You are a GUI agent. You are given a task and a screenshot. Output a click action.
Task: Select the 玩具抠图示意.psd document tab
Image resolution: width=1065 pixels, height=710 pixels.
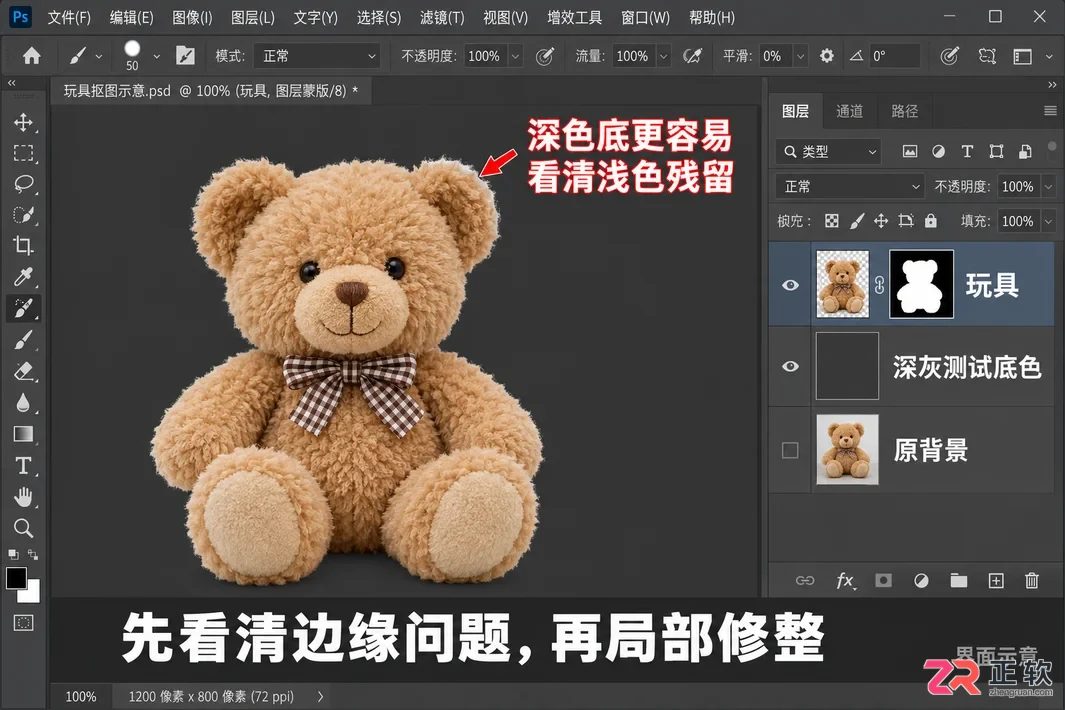[x=211, y=91]
